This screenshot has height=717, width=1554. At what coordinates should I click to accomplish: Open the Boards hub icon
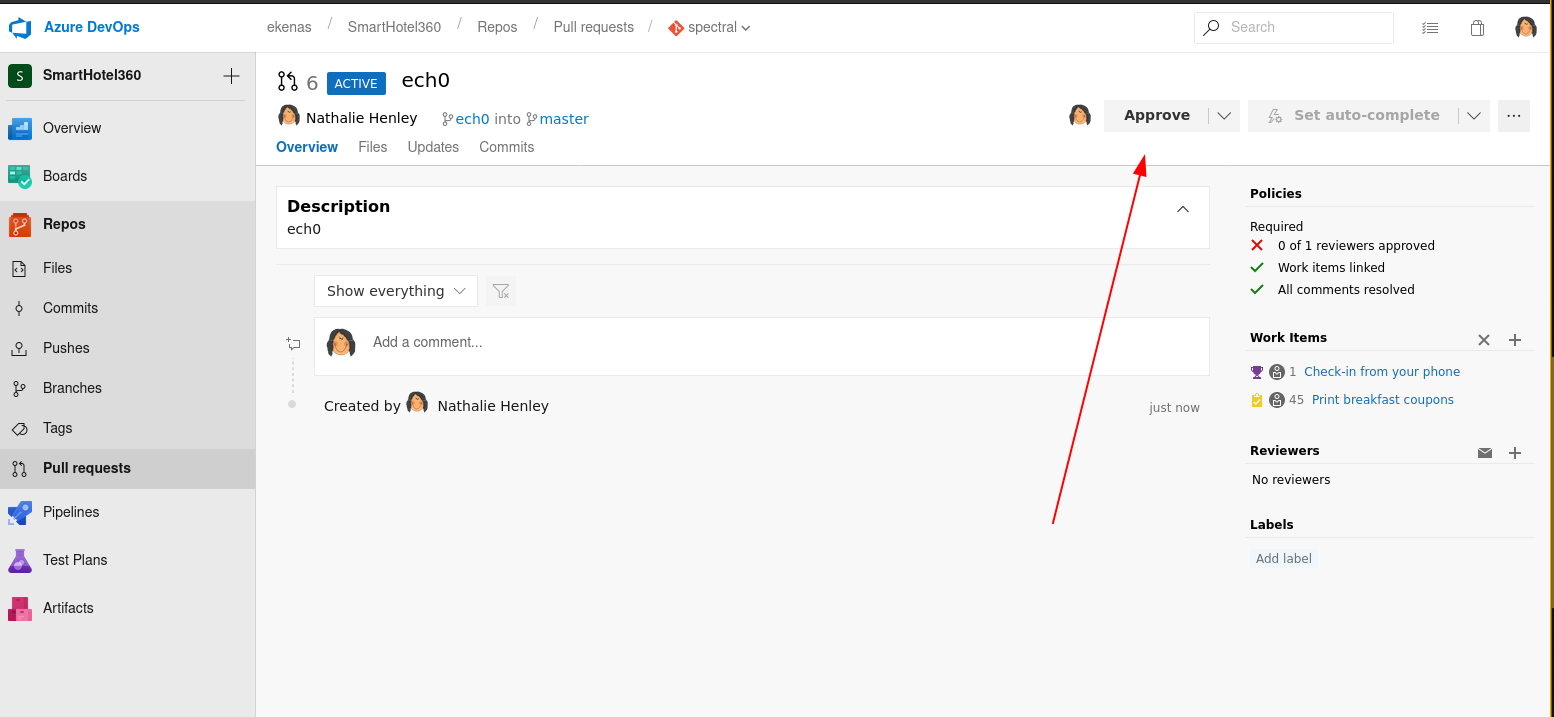coord(20,176)
